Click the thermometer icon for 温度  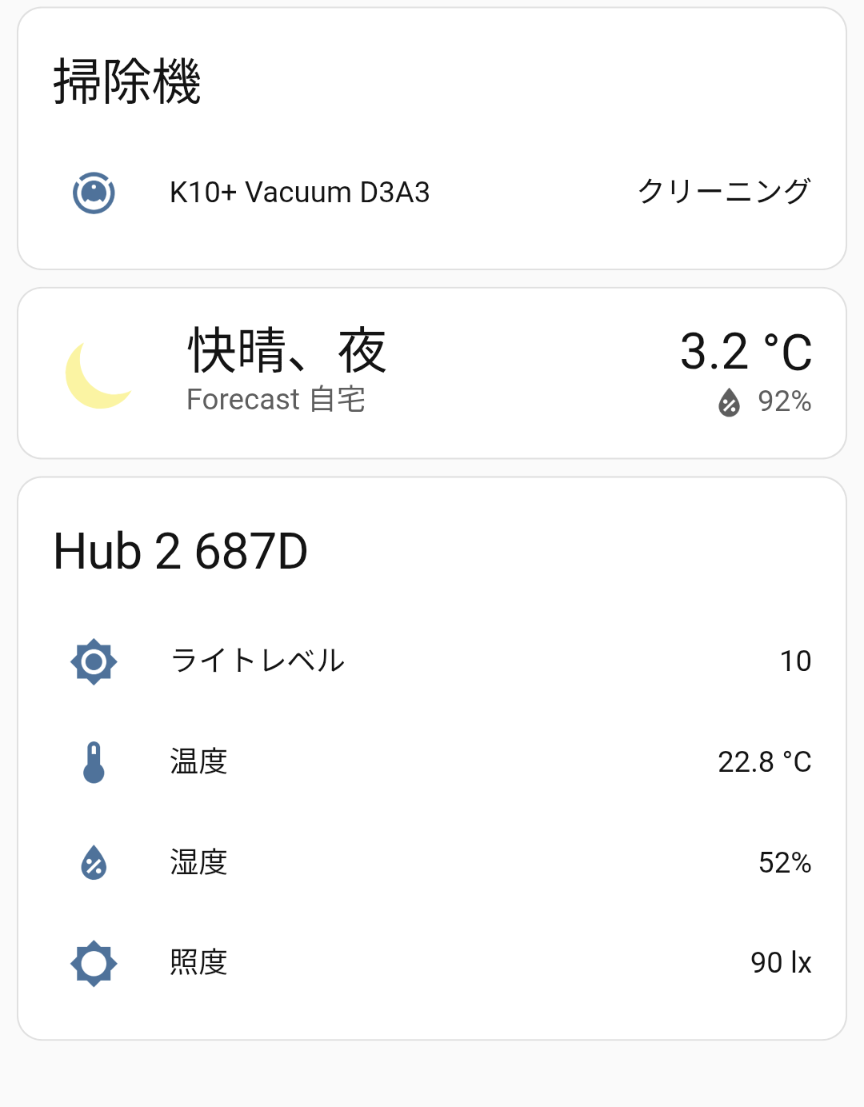click(x=94, y=762)
